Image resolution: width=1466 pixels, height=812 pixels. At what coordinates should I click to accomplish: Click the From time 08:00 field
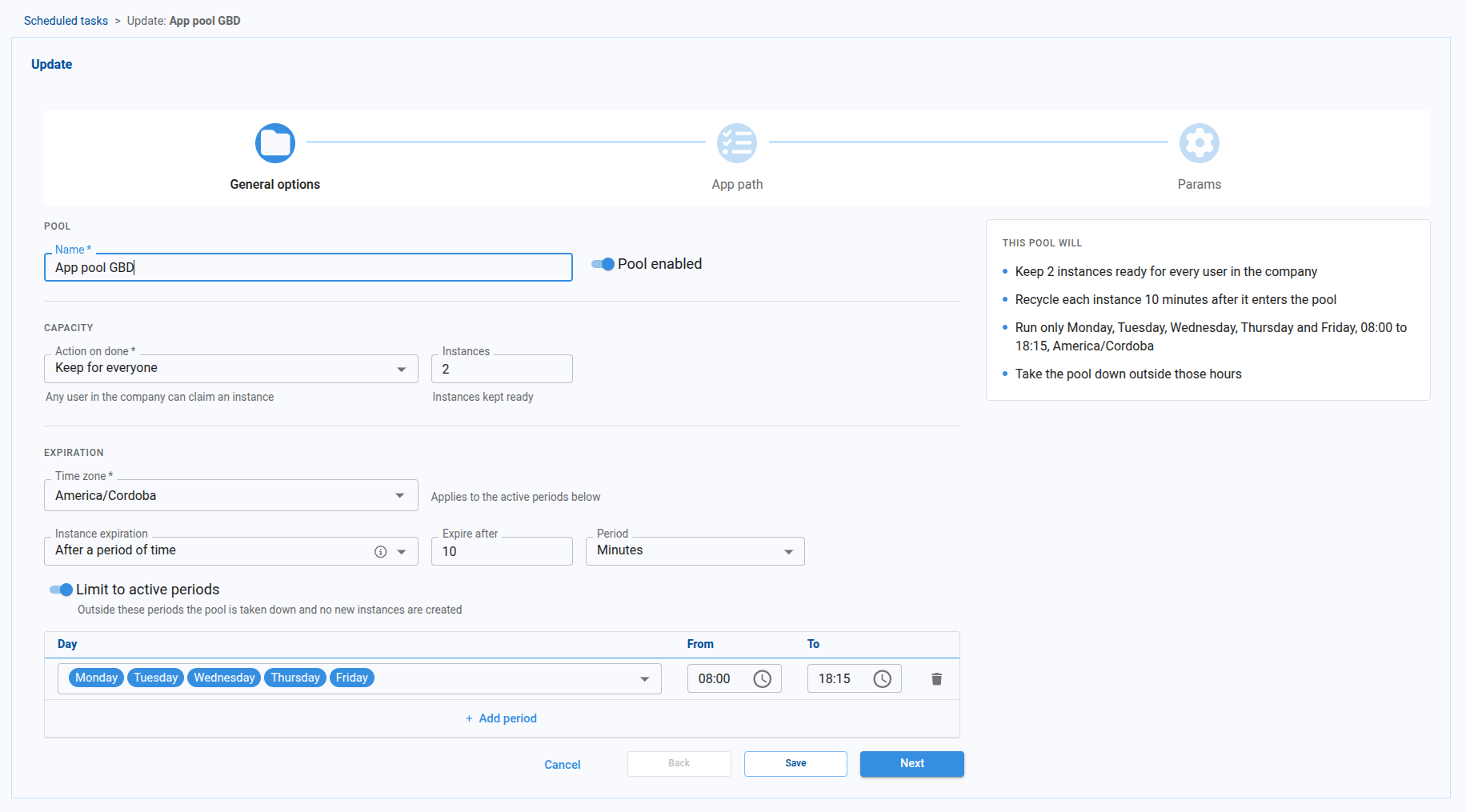(x=735, y=679)
